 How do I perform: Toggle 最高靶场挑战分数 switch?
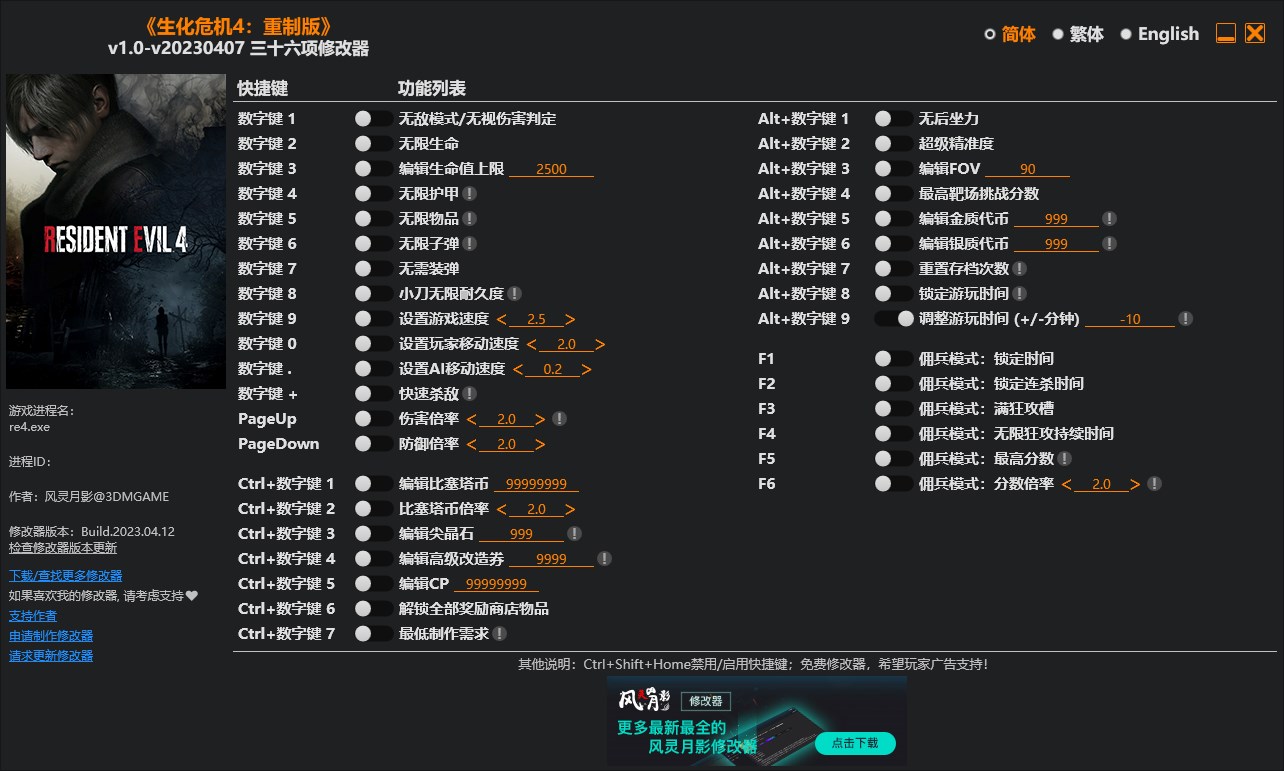[893, 193]
